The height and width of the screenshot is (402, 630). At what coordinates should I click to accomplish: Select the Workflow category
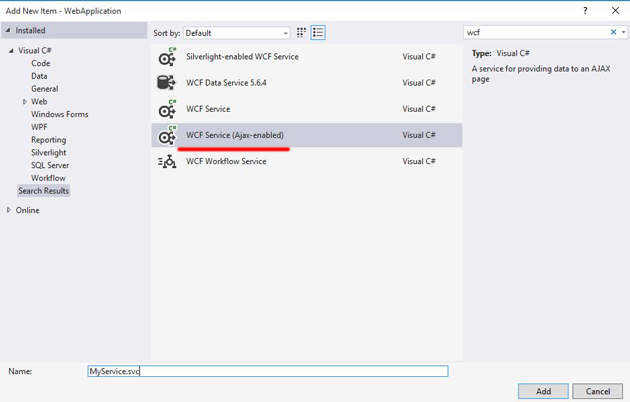48,178
